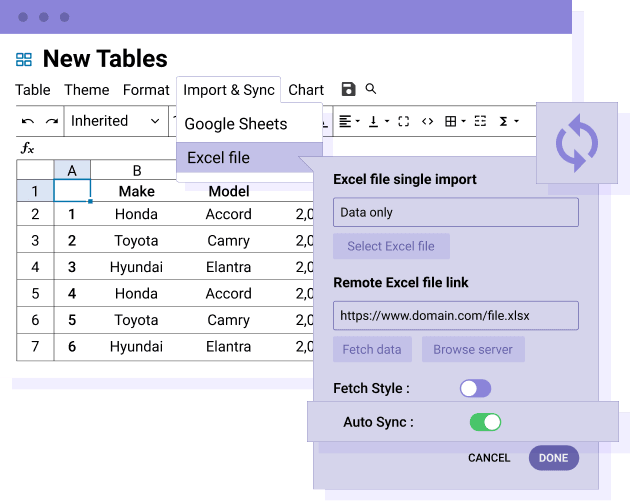Enable the Fetch Style toggle
The width and height of the screenshot is (630, 501).
(x=475, y=388)
